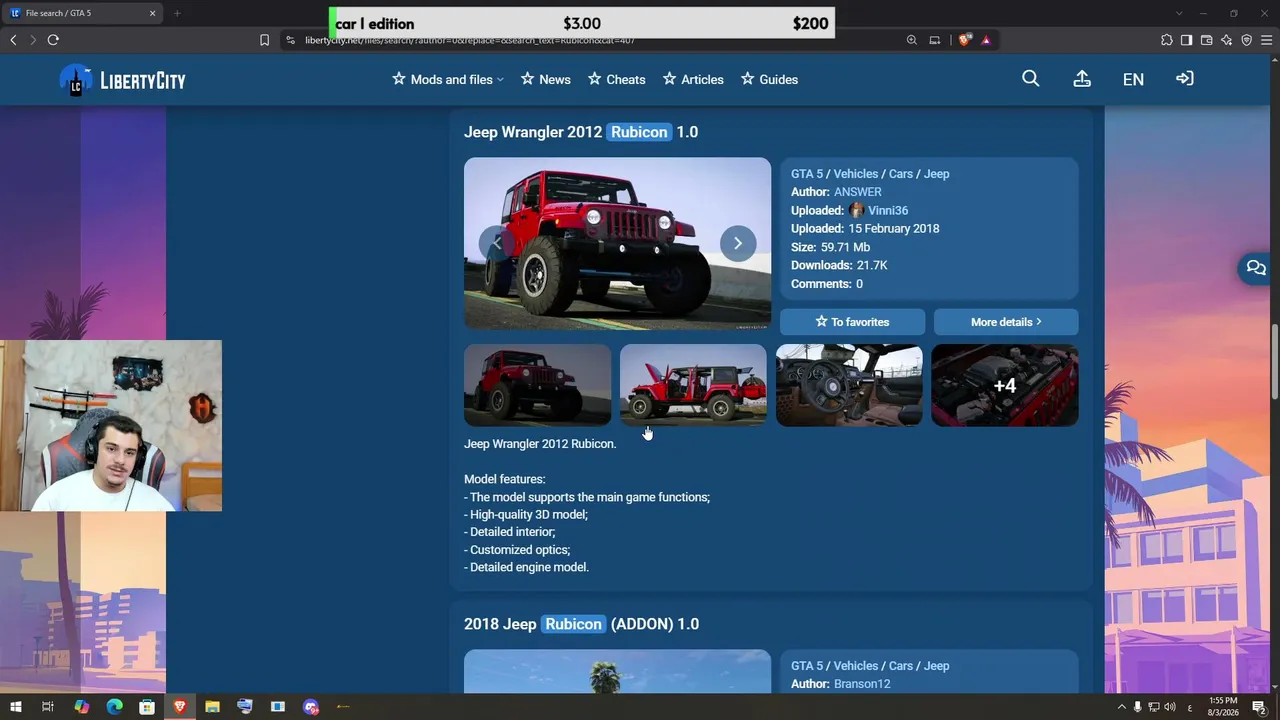The image size is (1280, 720).
Task: Bookmark this page with the bookmark icon
Action: 264,40
